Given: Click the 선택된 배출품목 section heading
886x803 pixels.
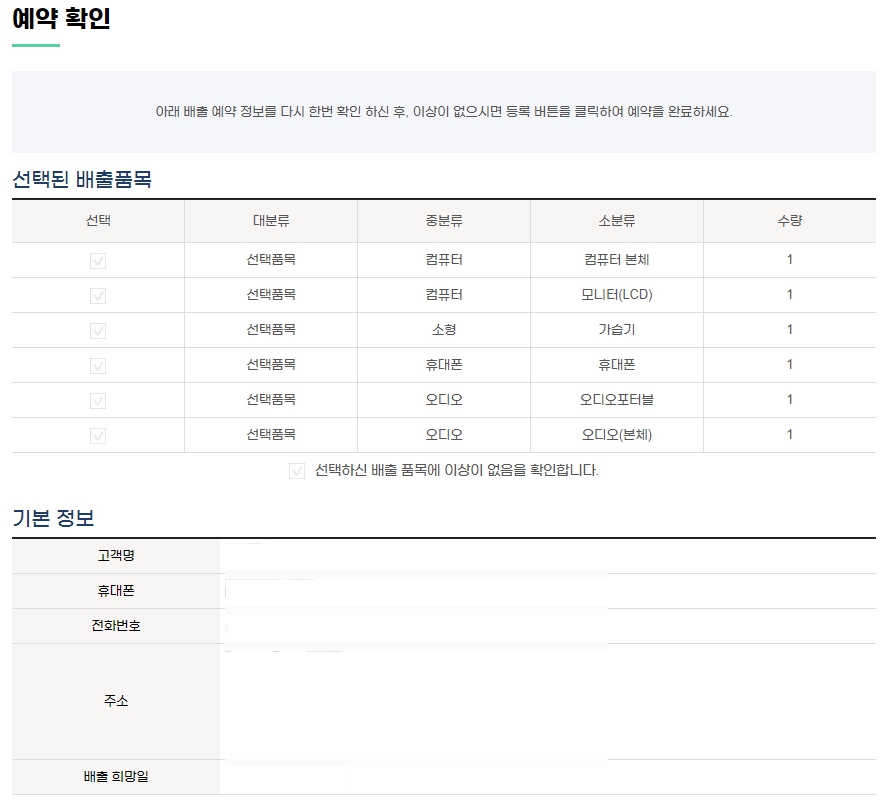Looking at the screenshot, I should (82, 180).
